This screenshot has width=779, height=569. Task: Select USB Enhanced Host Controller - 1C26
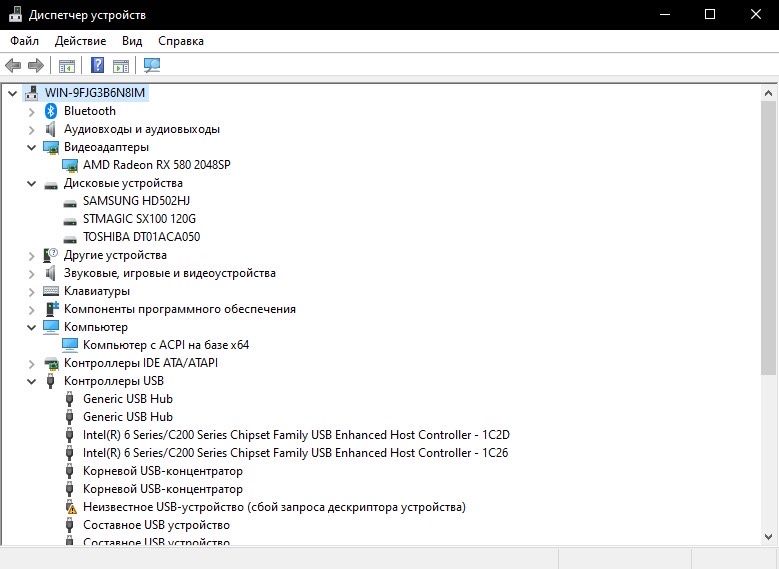[x=296, y=453]
